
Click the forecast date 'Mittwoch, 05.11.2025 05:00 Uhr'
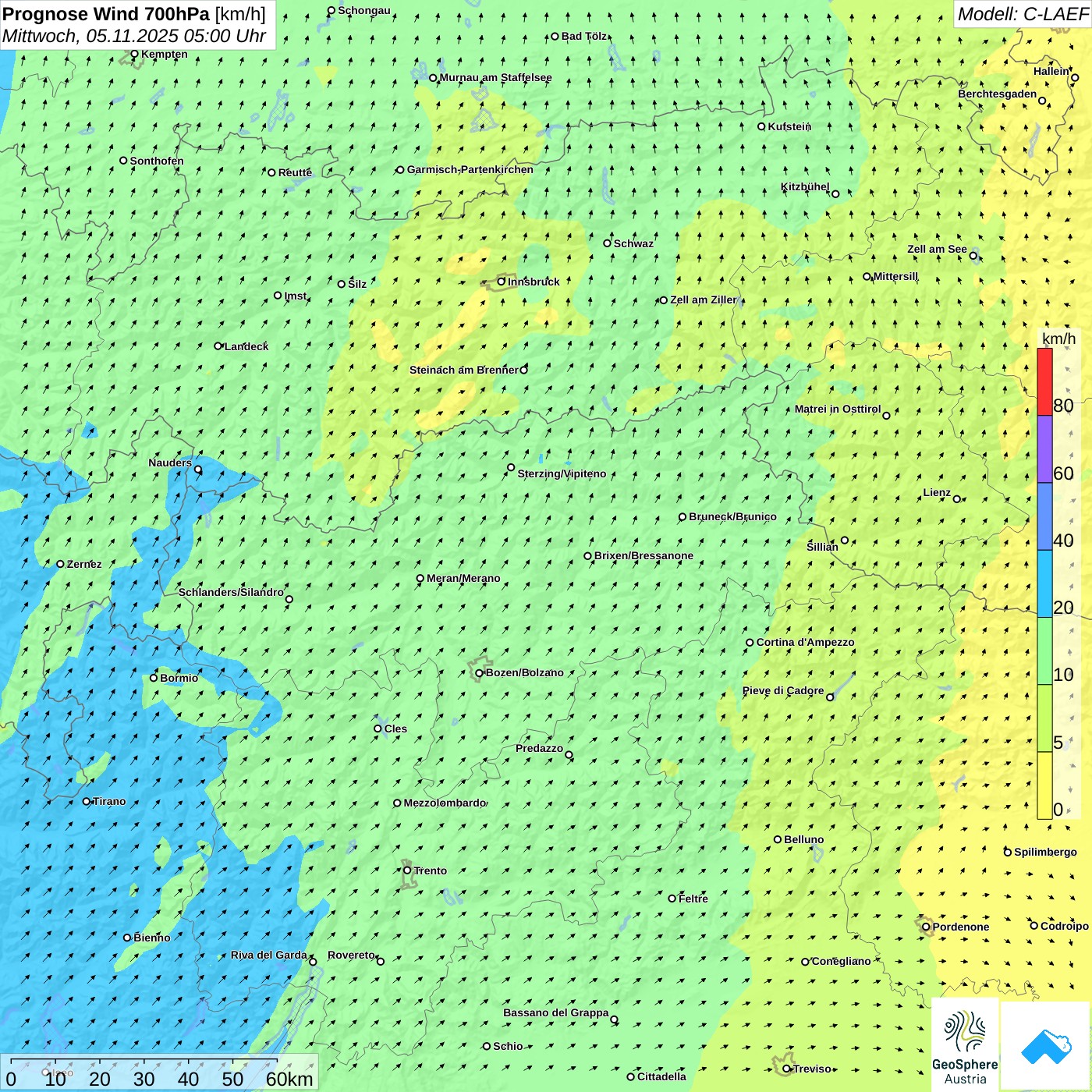(134, 36)
